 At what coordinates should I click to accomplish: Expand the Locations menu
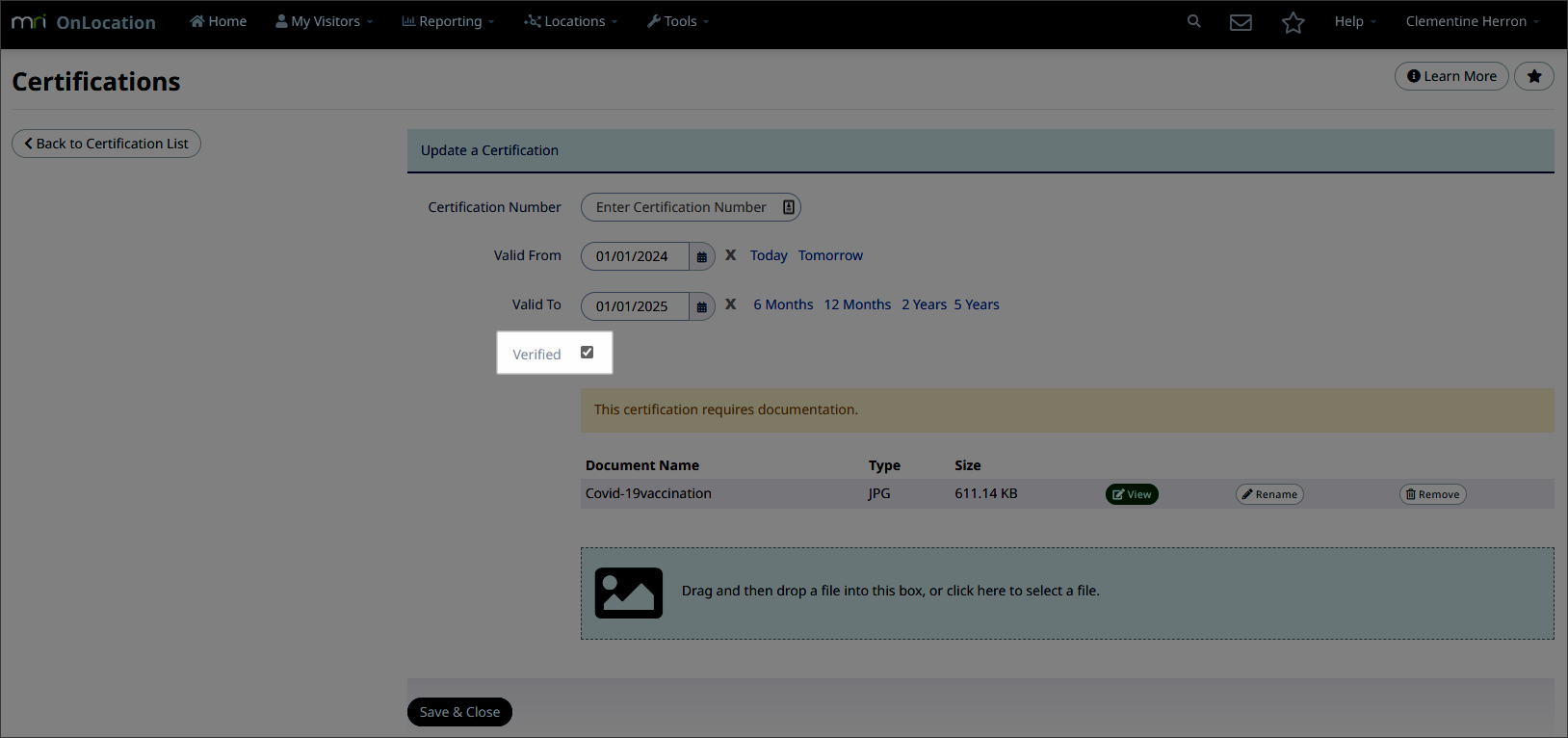571,21
